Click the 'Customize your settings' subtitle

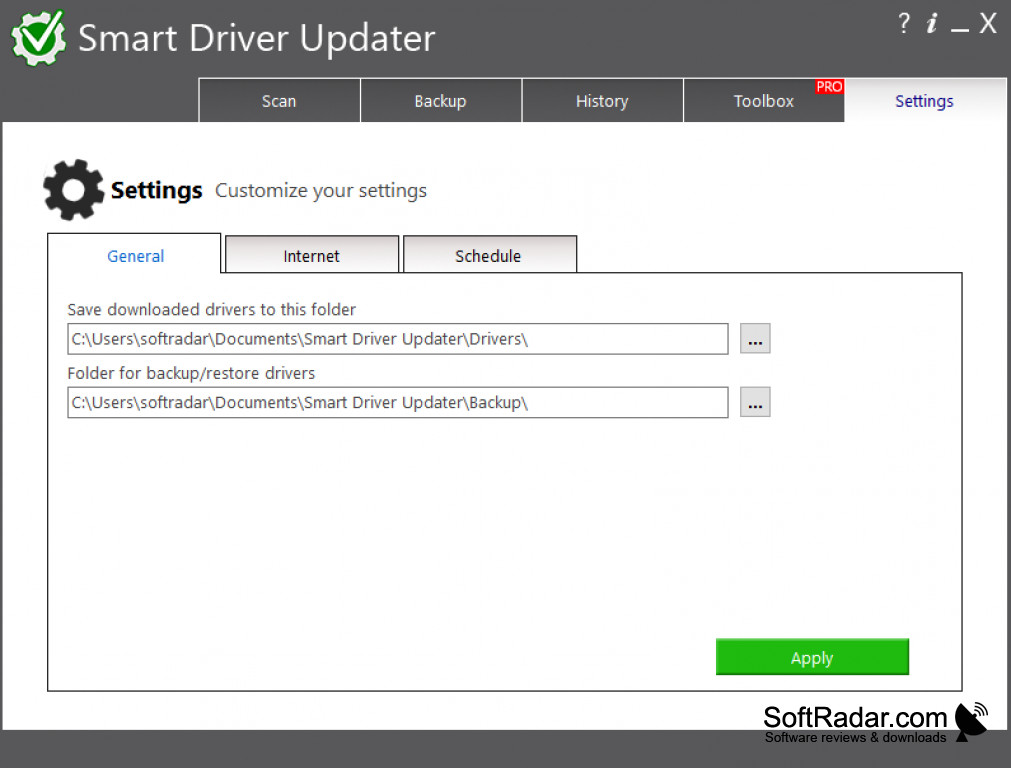(x=321, y=191)
